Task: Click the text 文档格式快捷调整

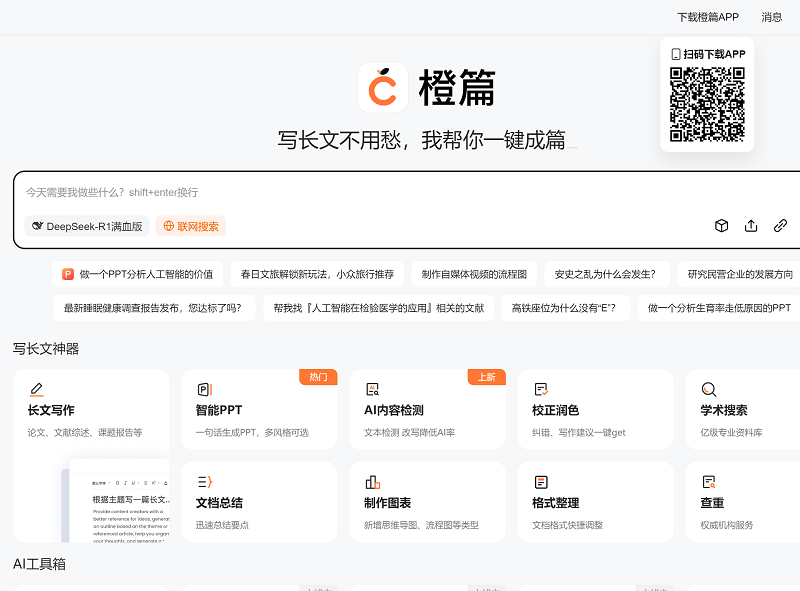Action: (x=567, y=525)
